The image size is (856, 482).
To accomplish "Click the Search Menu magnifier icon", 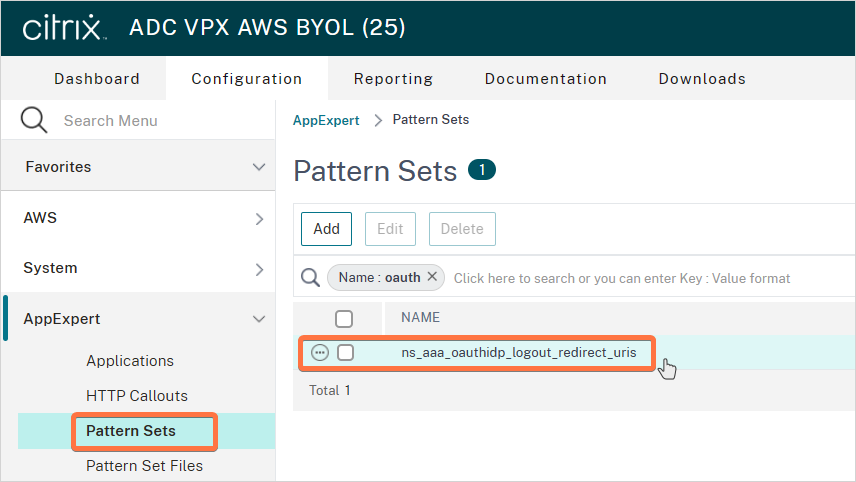I will (34, 120).
